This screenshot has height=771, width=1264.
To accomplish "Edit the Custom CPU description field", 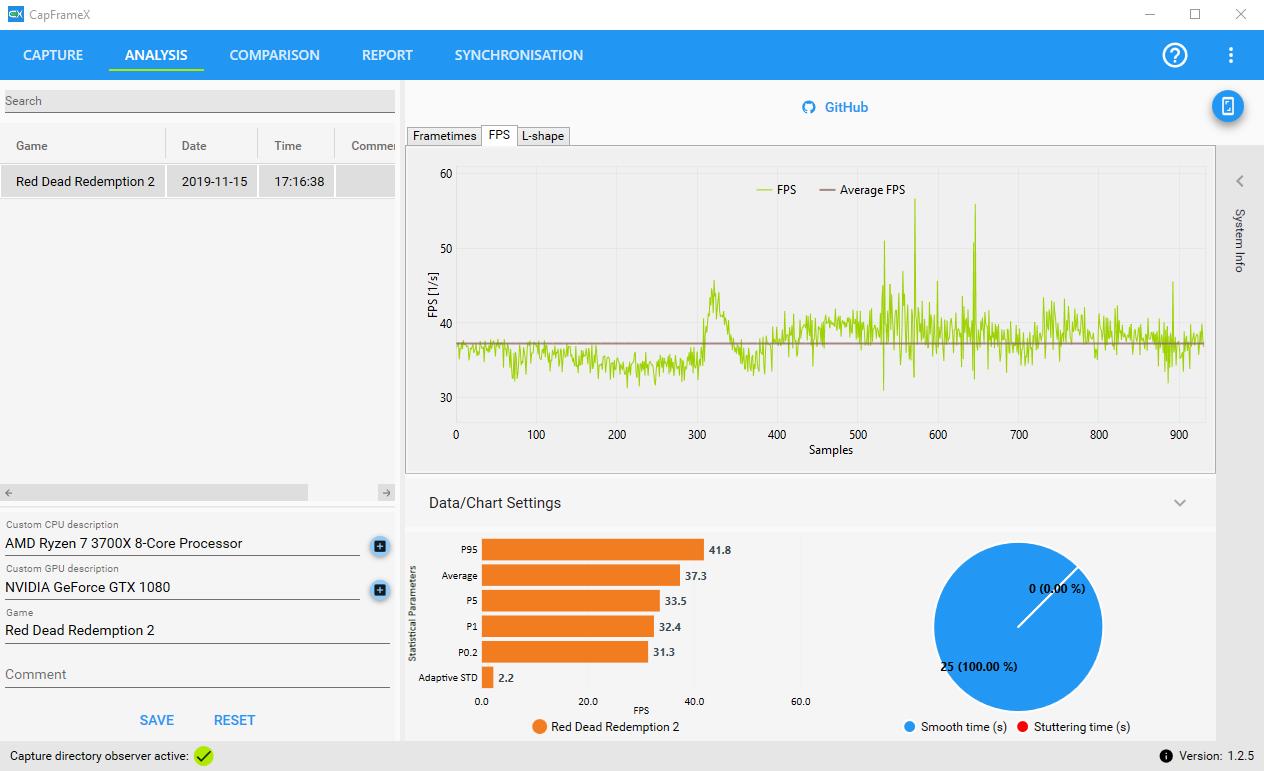I will [182, 544].
